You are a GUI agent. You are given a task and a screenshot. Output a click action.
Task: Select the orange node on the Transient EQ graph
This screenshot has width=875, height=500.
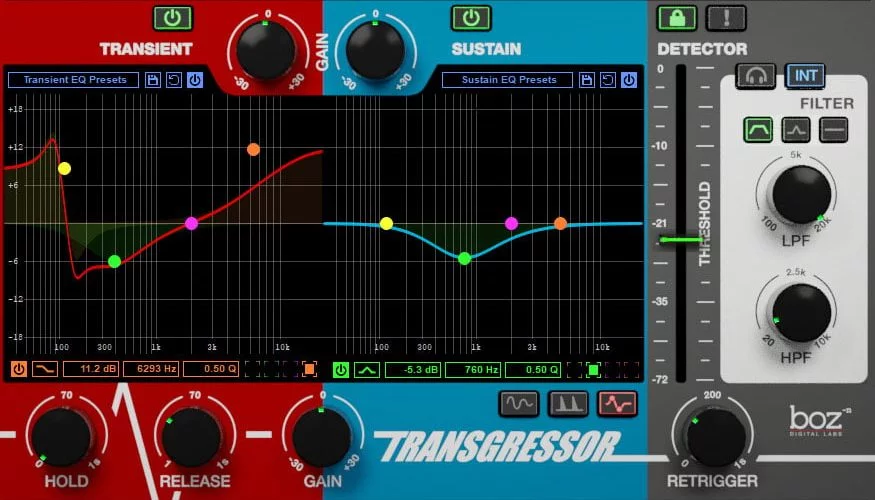click(x=253, y=150)
